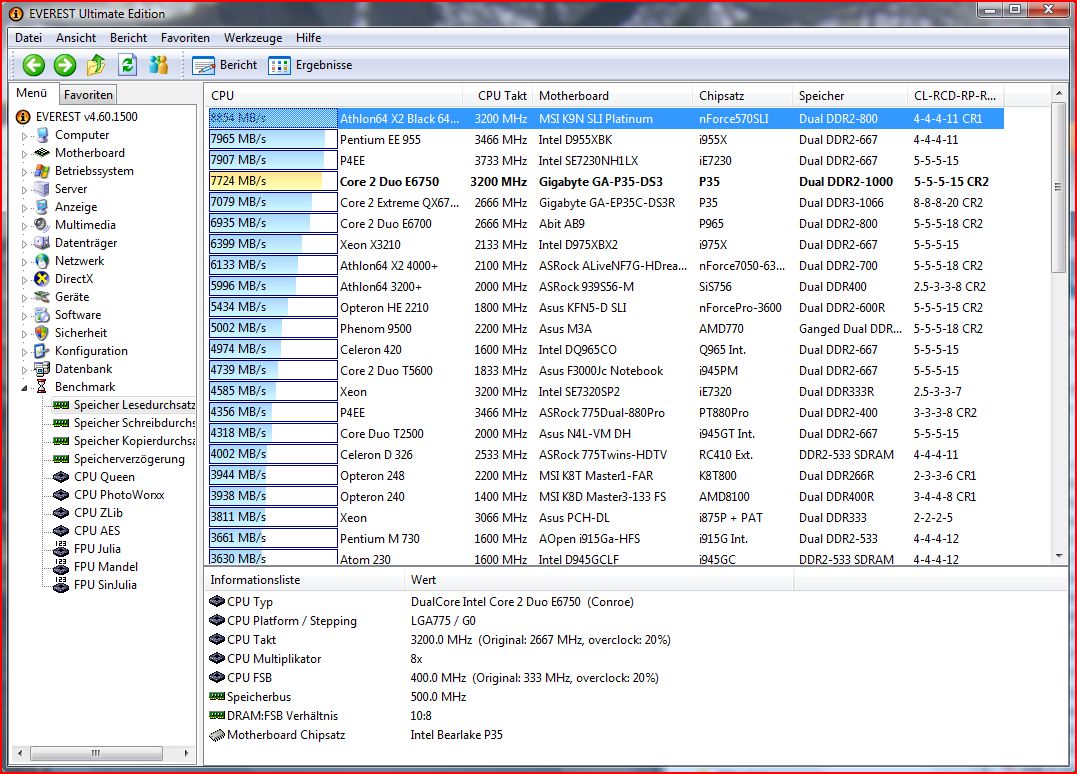Open Bericht report from toolbar

[225, 65]
